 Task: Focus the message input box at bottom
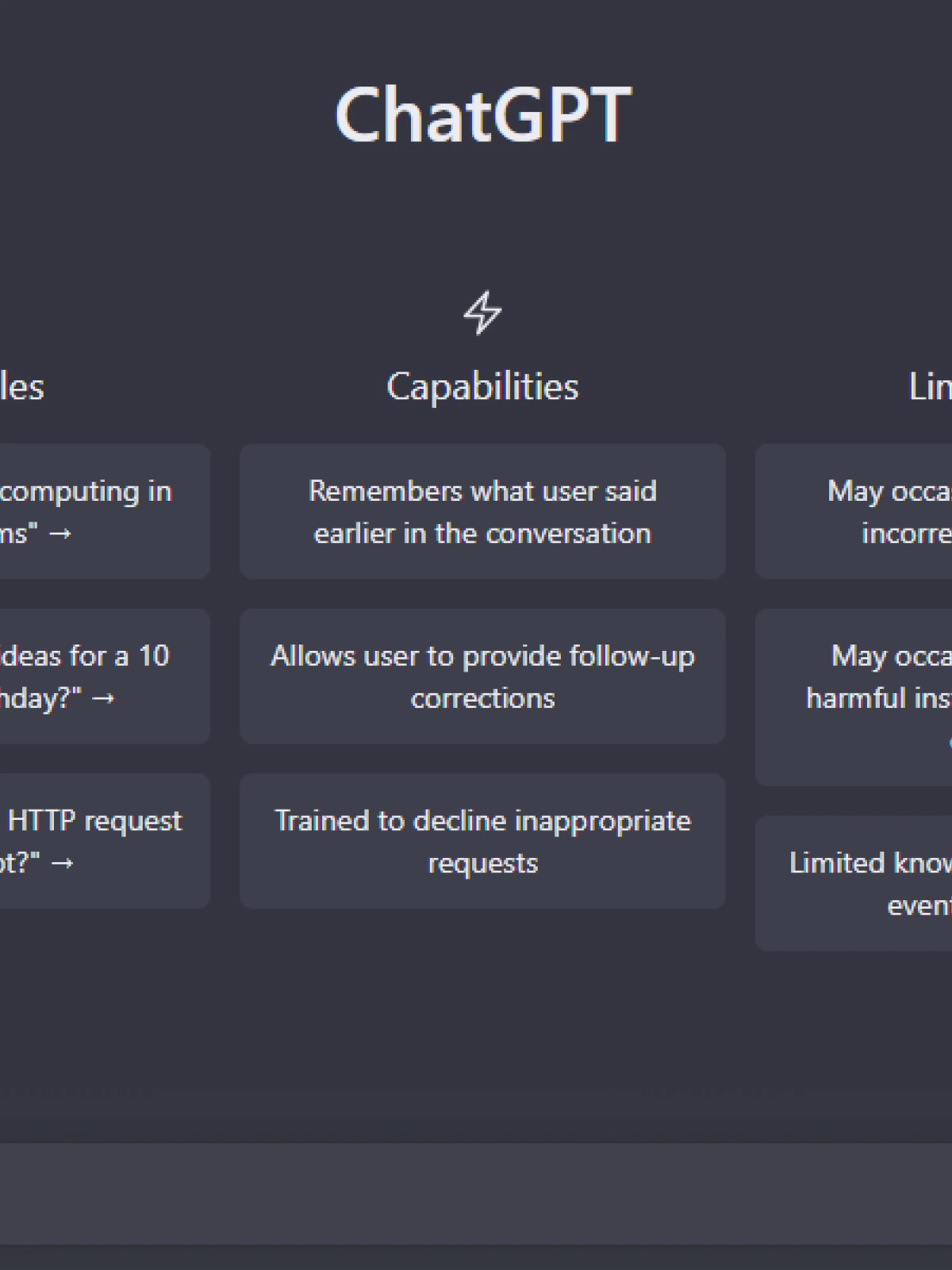coord(476,1194)
